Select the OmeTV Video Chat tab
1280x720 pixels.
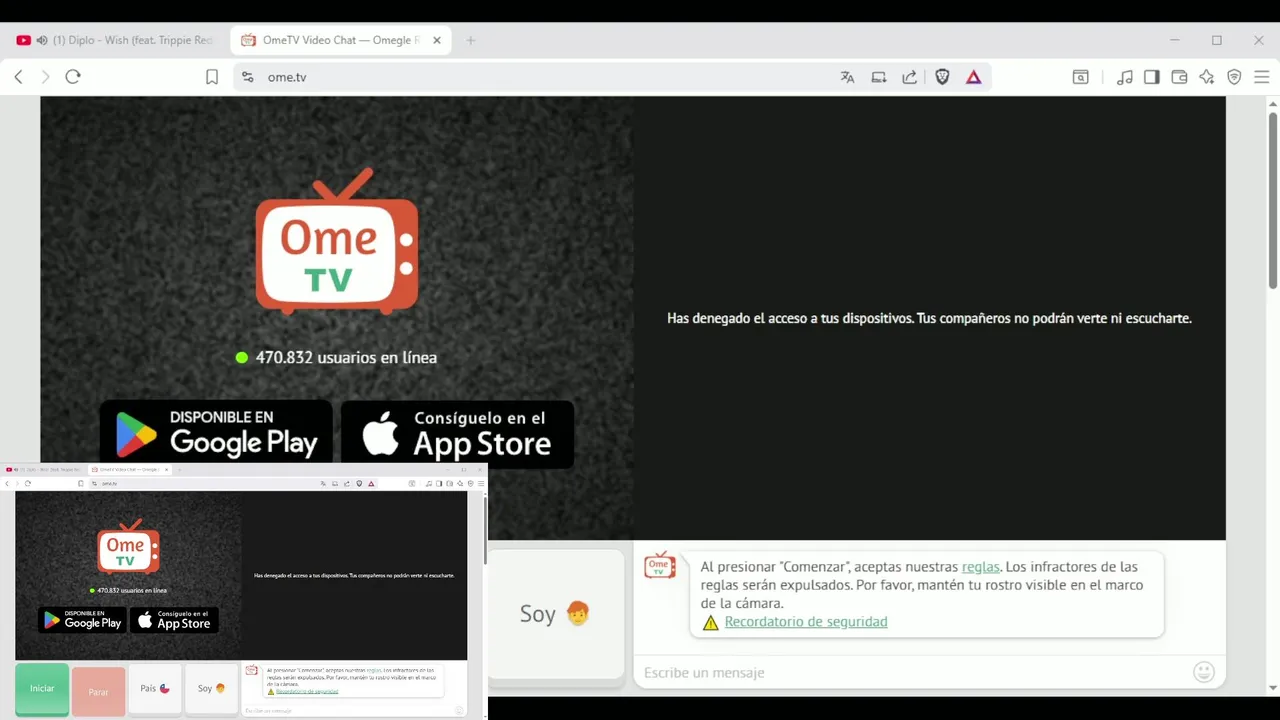click(x=342, y=40)
